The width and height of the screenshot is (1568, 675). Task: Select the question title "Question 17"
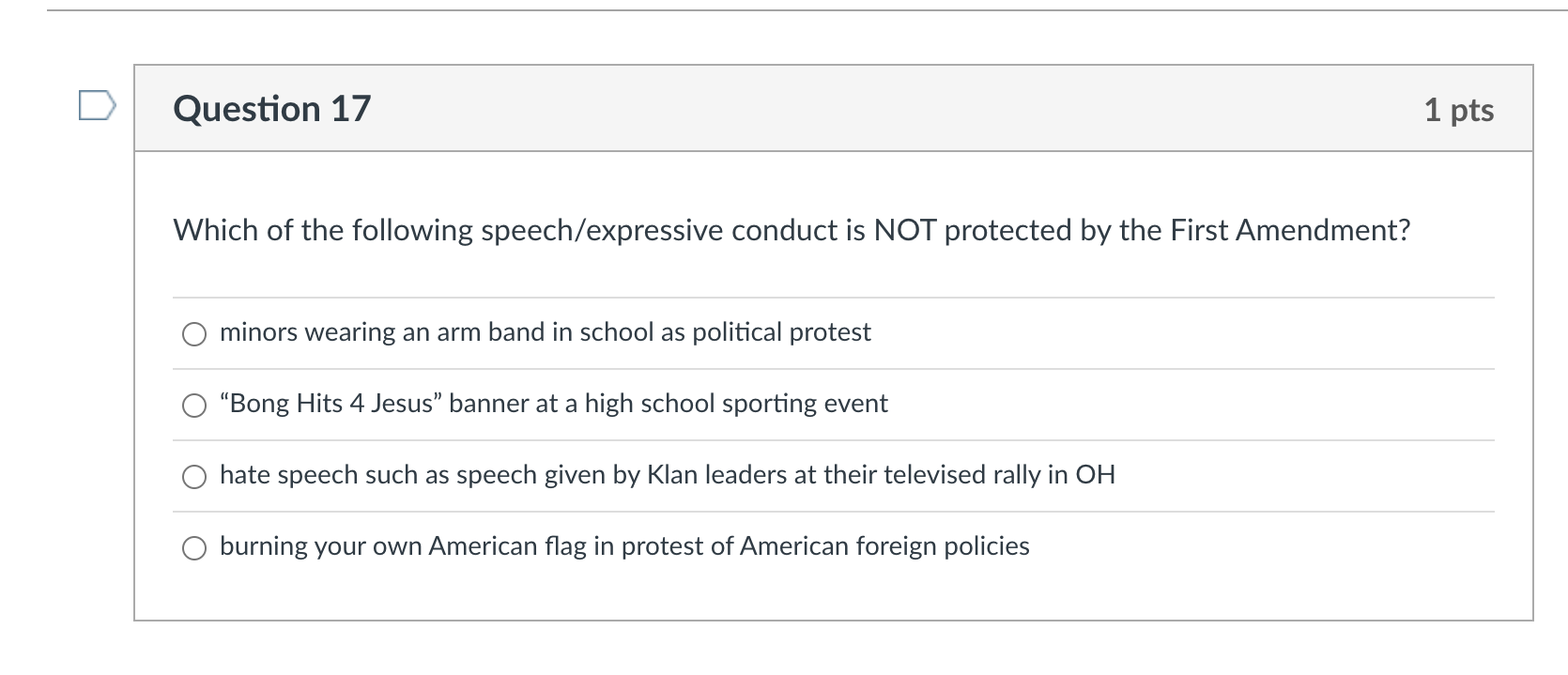[270, 109]
